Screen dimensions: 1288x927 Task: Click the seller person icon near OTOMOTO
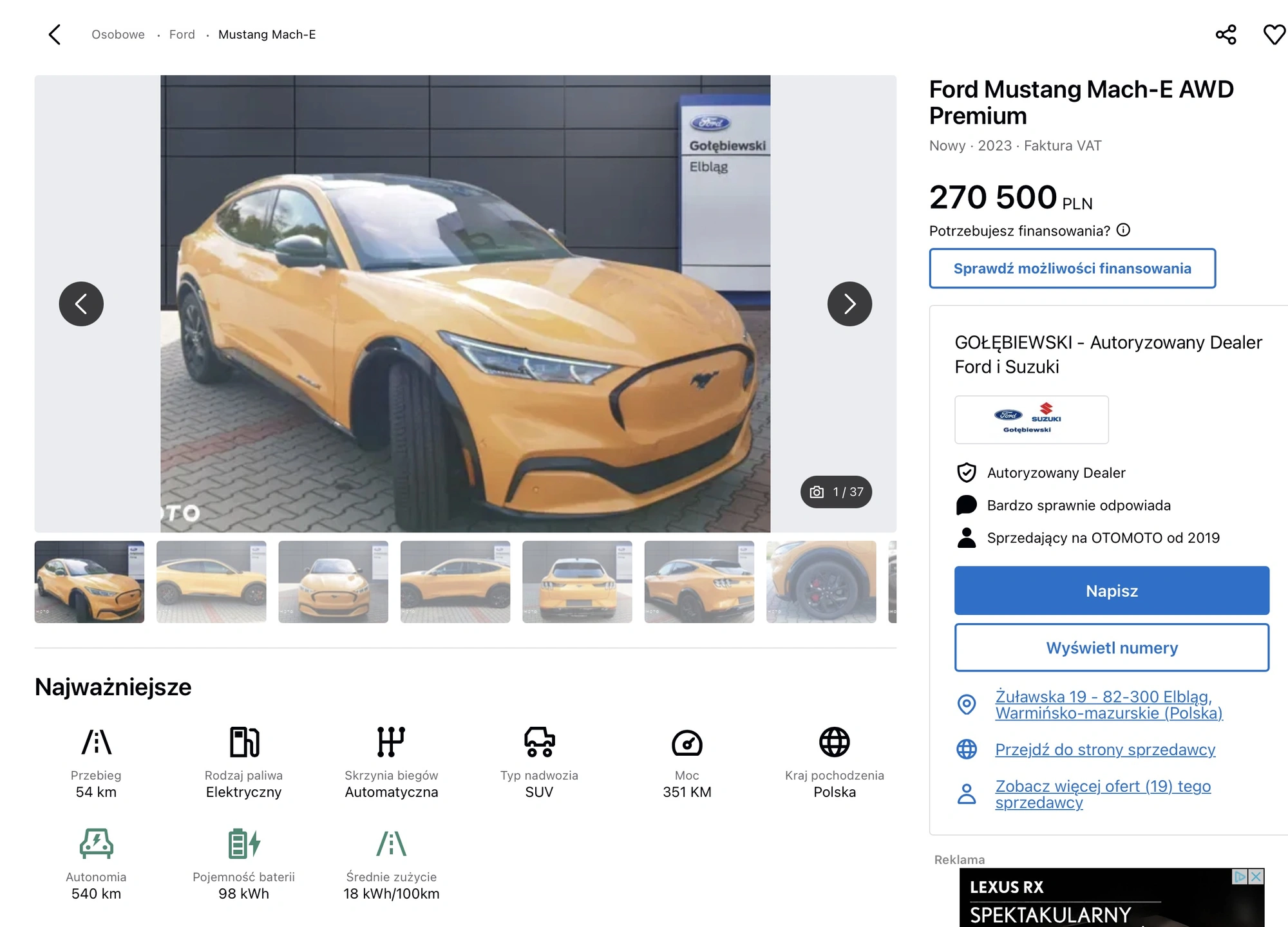tap(966, 538)
